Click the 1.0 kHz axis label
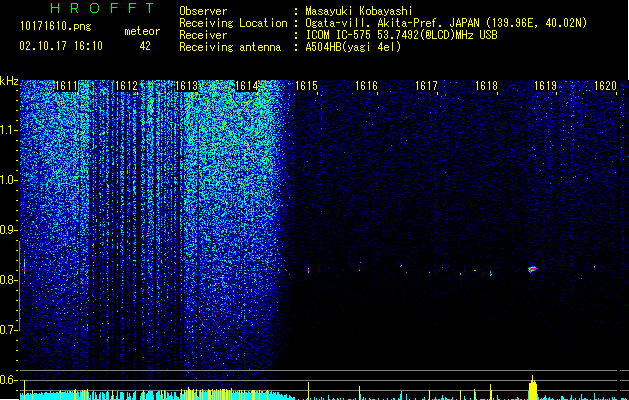This screenshot has width=629, height=400. coord(7,180)
